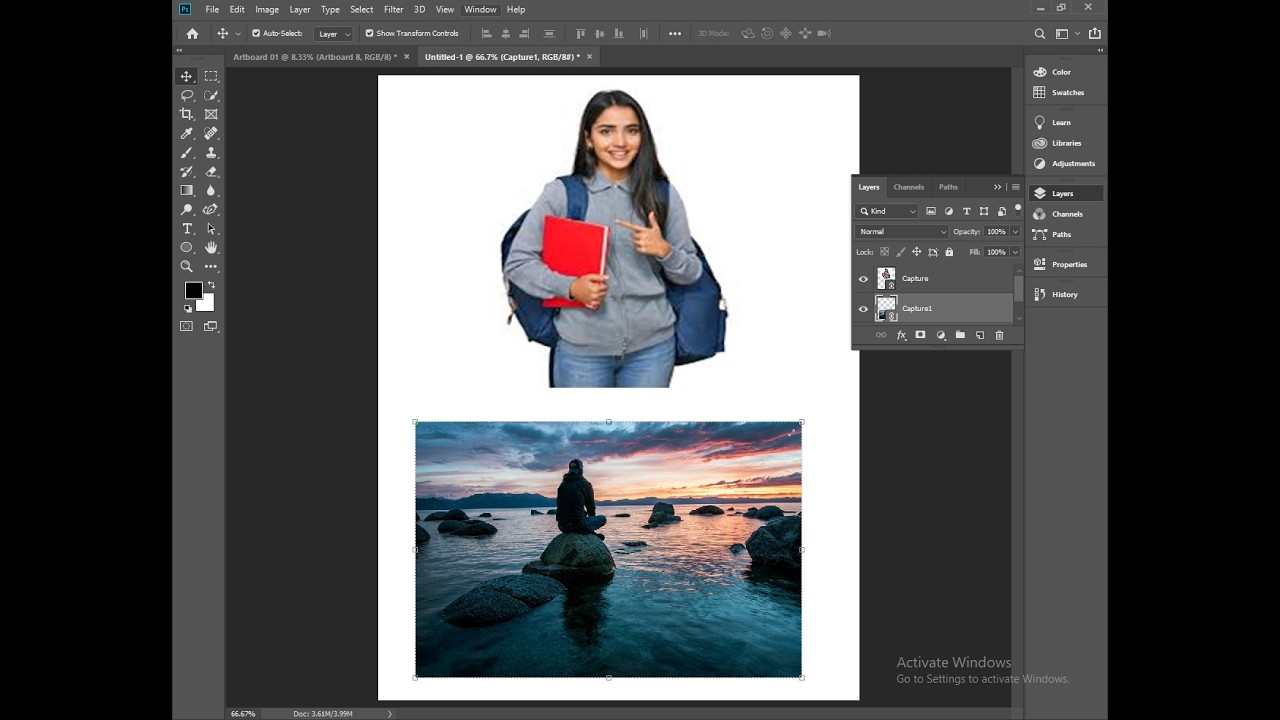Hide the Capture1 layer eye icon
1280x720 pixels.
point(864,309)
